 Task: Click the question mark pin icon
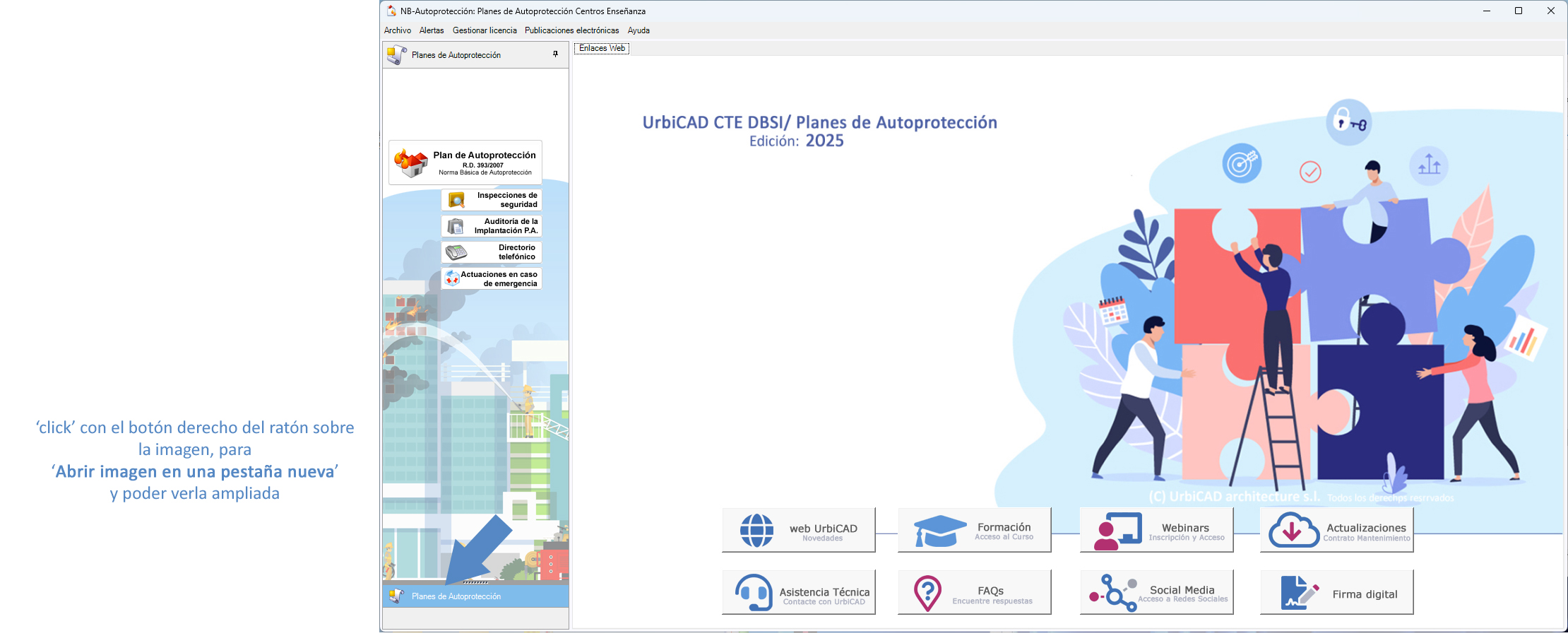pos(927,594)
